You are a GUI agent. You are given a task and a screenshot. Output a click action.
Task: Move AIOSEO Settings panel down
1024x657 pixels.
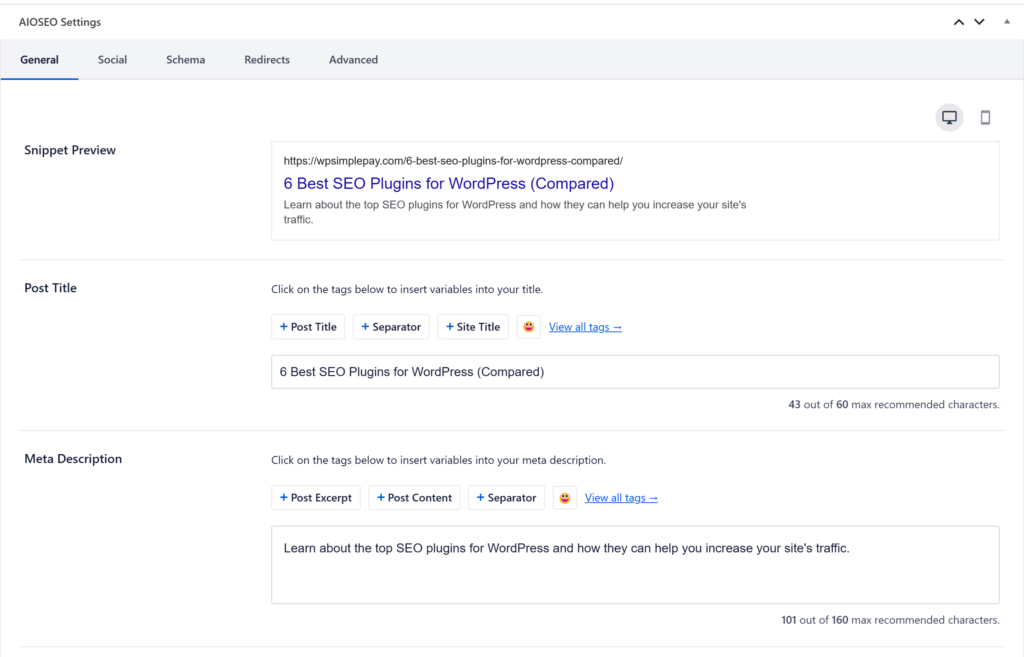click(x=980, y=22)
